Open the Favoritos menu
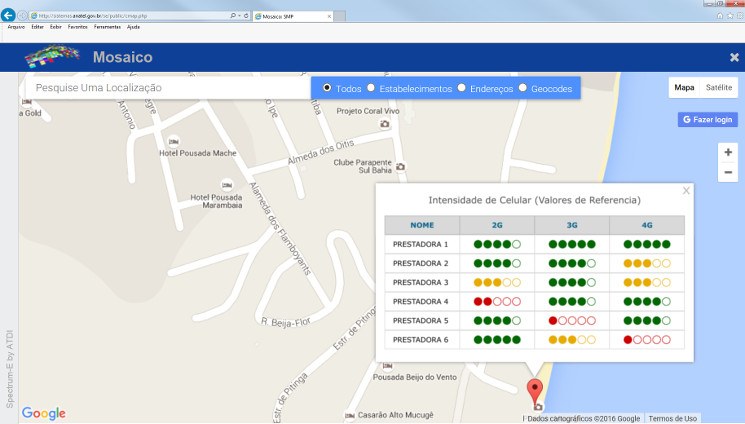745x424 pixels. click(x=77, y=27)
